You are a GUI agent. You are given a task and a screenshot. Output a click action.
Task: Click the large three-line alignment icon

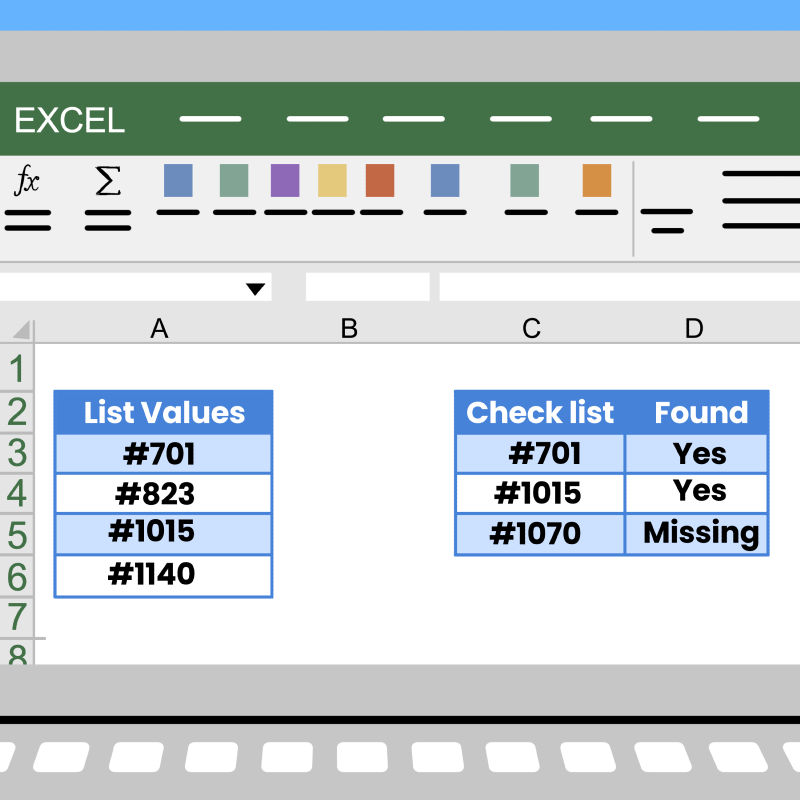coord(760,200)
